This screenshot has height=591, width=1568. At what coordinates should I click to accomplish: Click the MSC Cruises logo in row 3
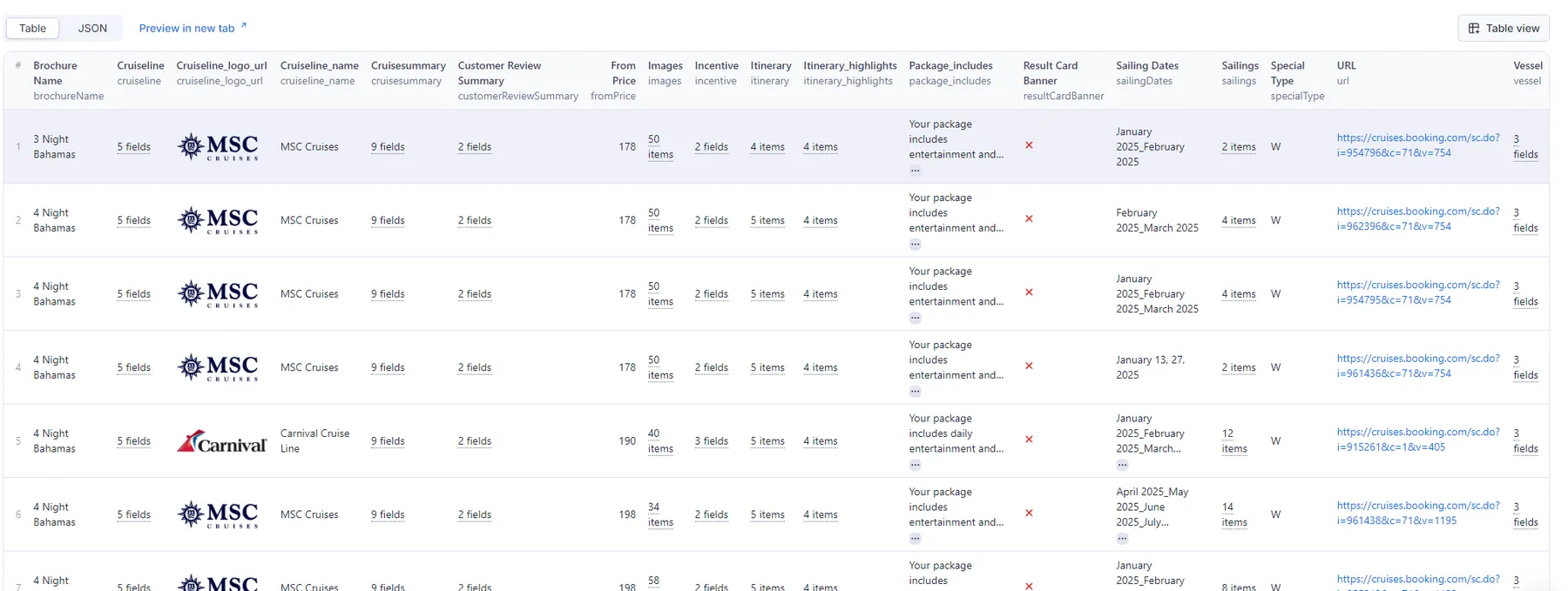pos(218,293)
